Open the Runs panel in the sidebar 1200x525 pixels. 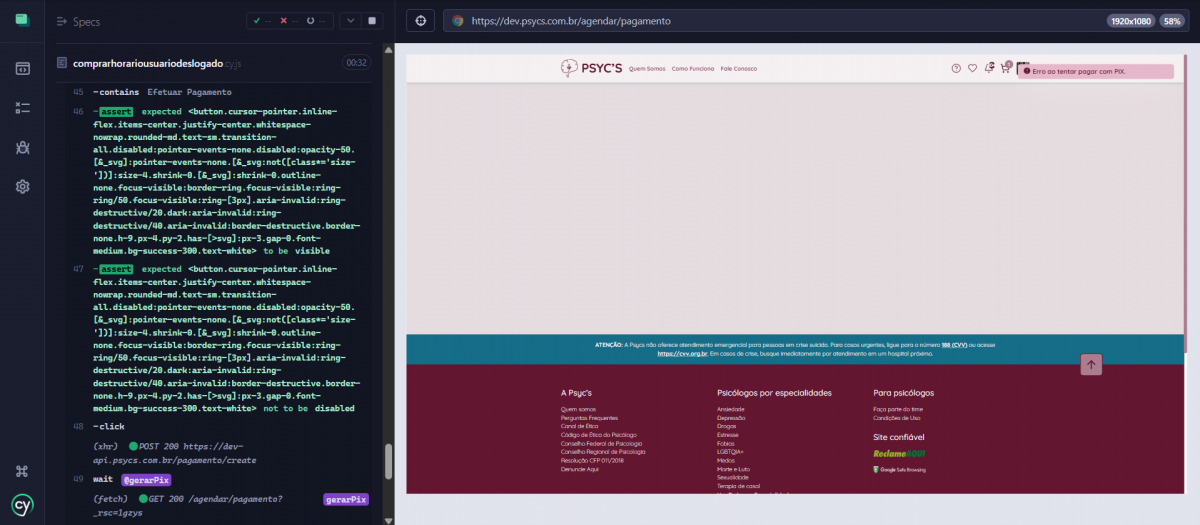point(22,108)
